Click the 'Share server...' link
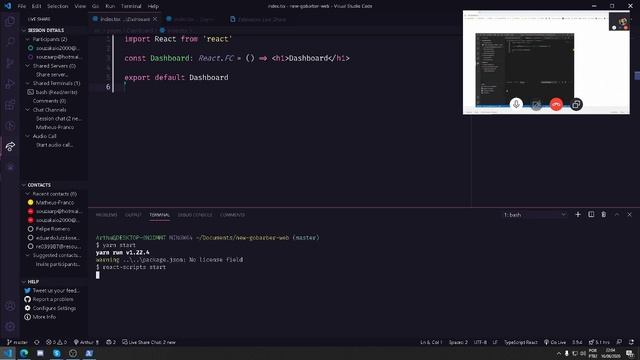 coord(52,75)
